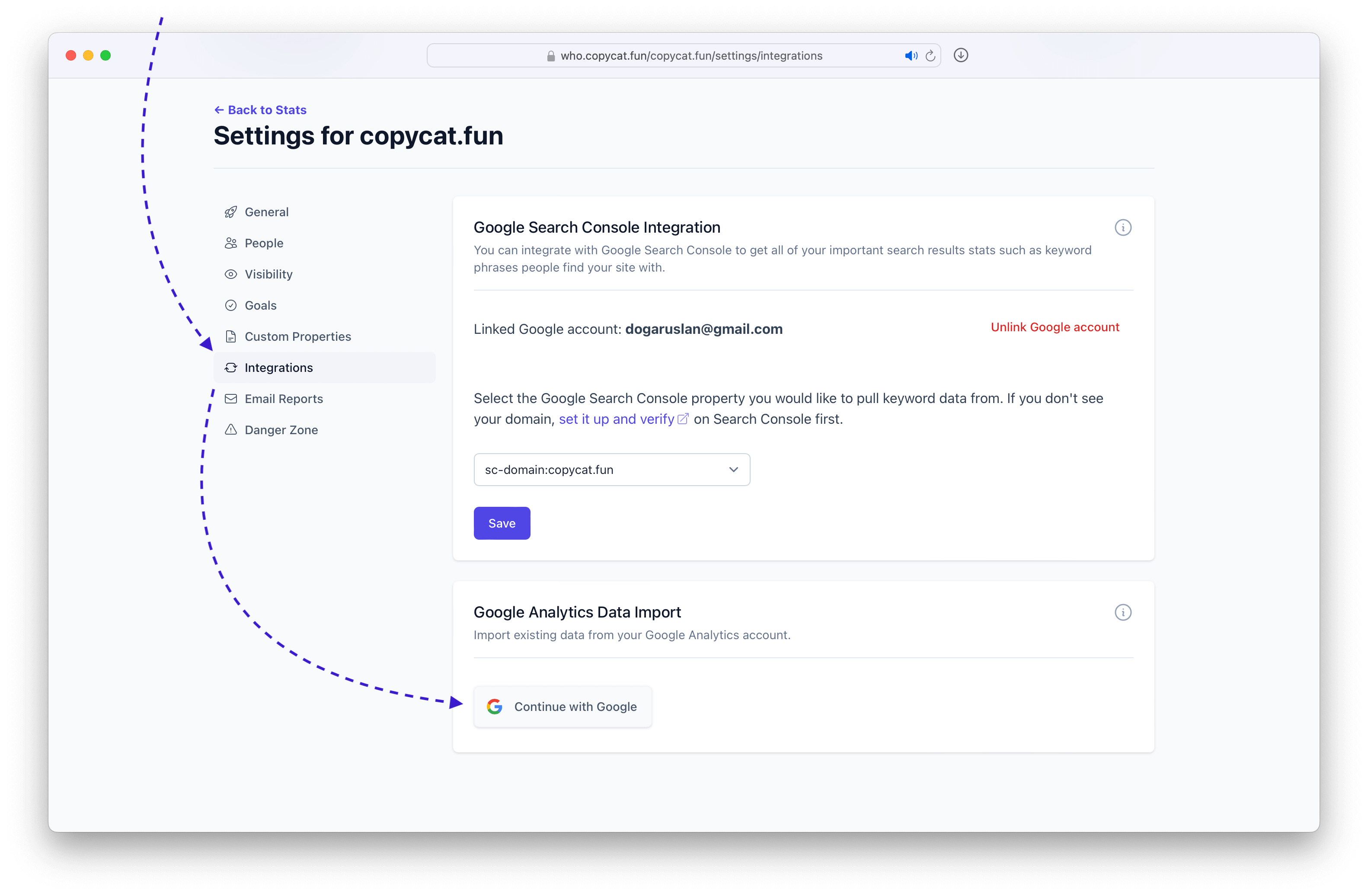Open the Danger Zone section

[x=324, y=430]
